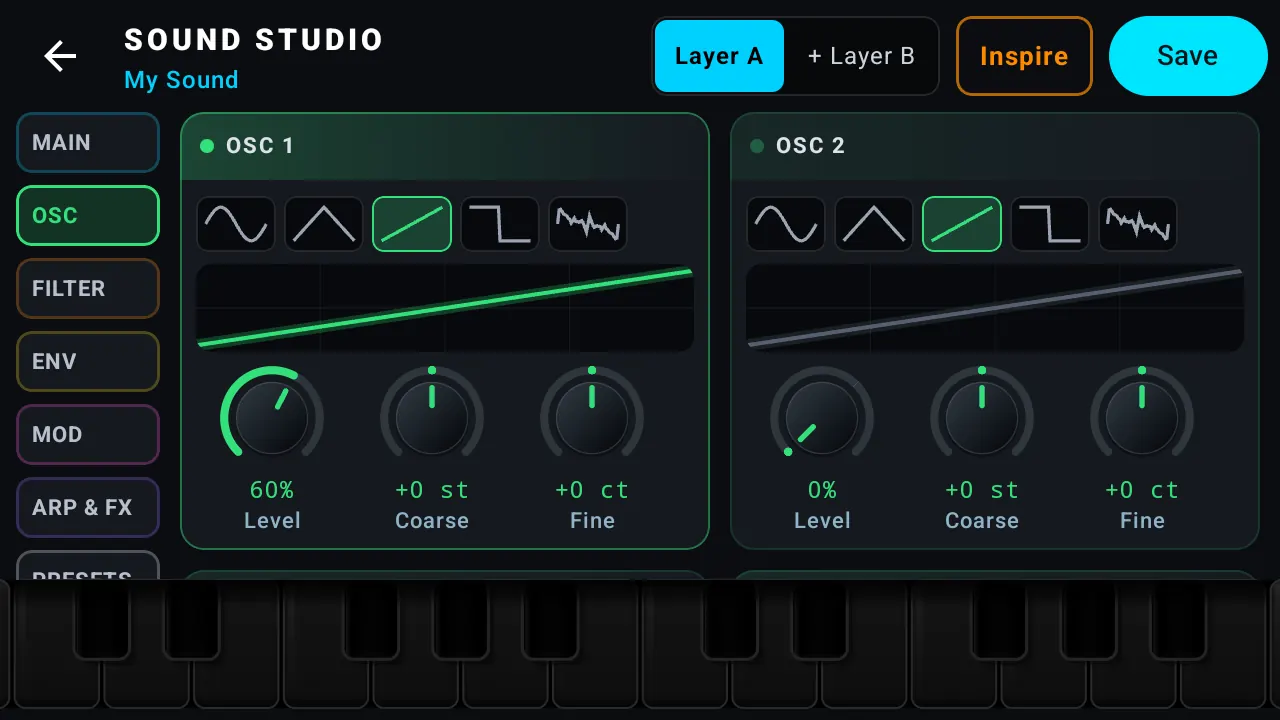
Task: Click the My Sound preset name
Action: click(181, 80)
